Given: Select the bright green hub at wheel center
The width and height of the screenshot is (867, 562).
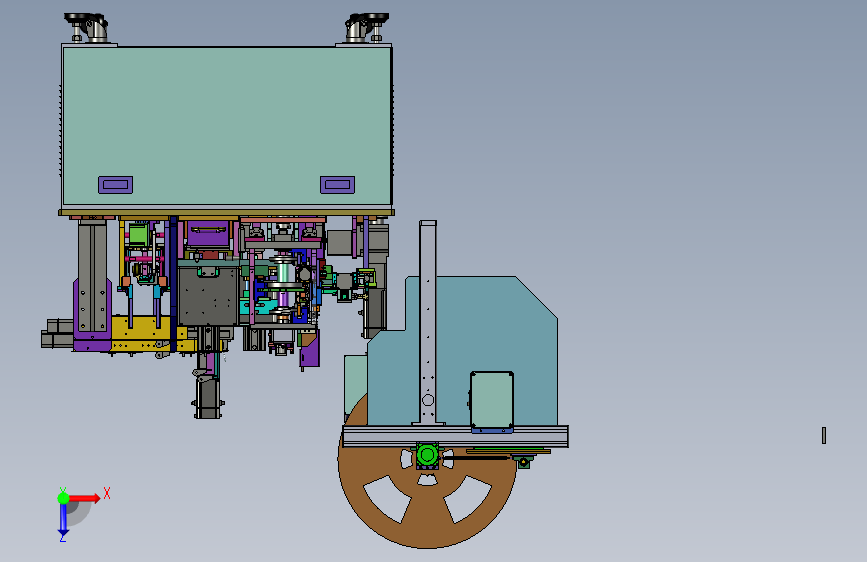Looking at the screenshot, I should point(427,455).
